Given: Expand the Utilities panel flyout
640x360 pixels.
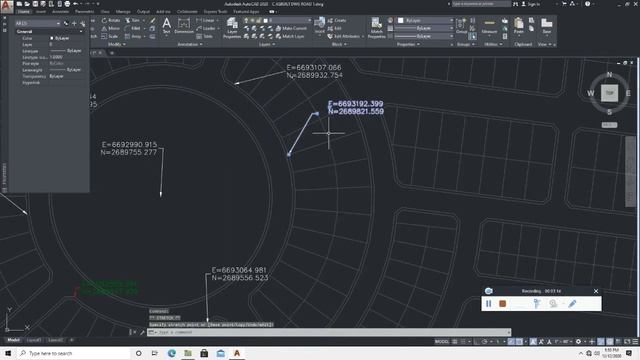Looking at the screenshot, I should [x=493, y=44].
